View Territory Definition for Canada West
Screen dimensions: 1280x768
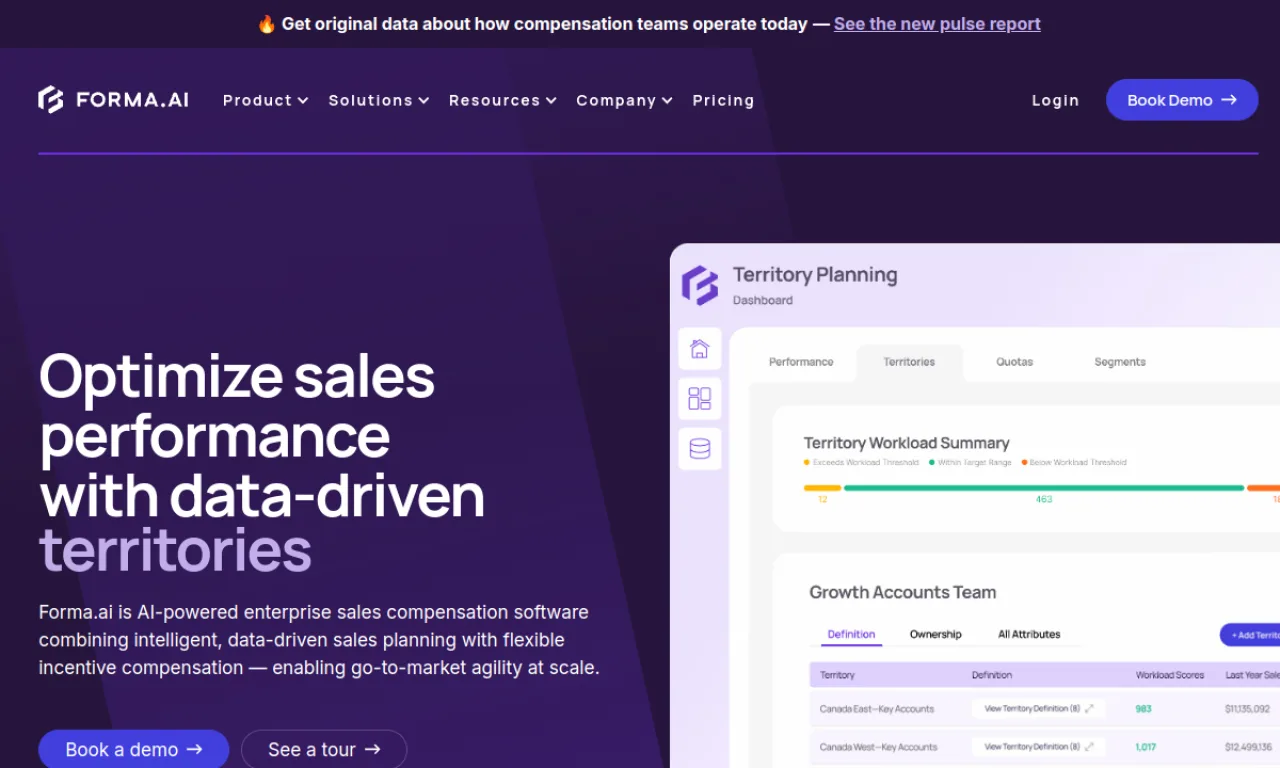click(x=1038, y=747)
